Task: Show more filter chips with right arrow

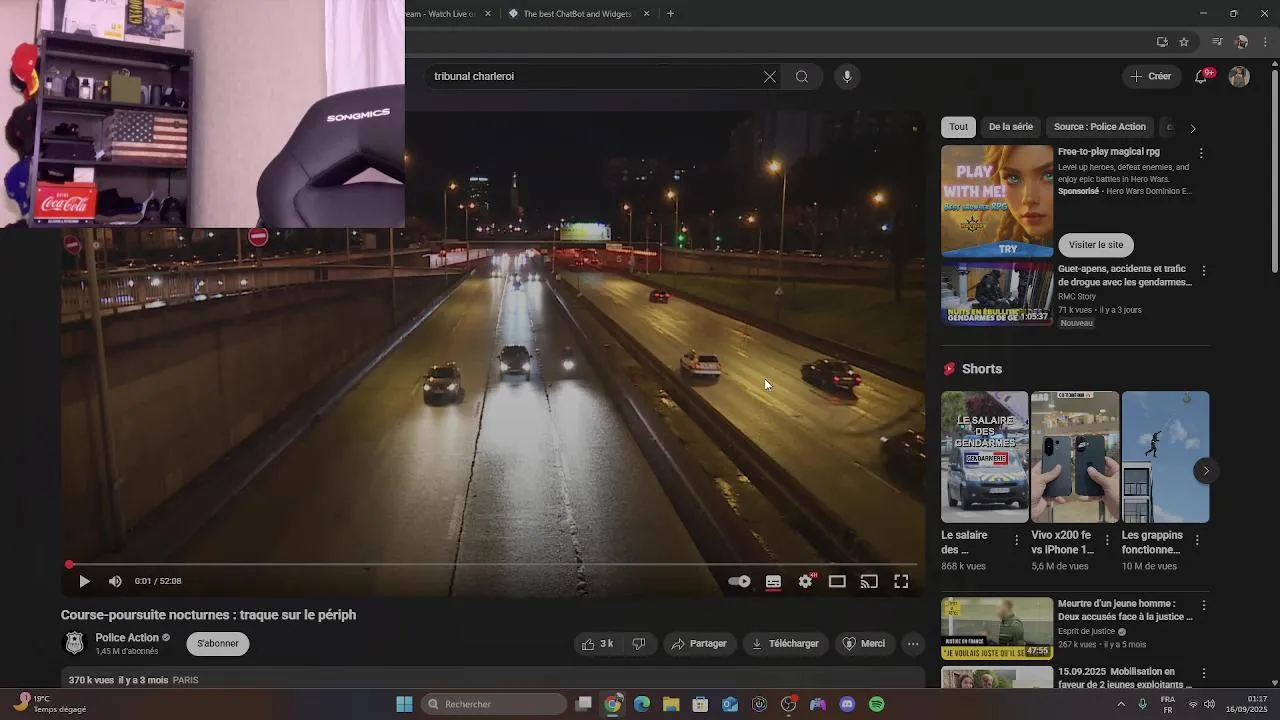Action: coord(1192,128)
